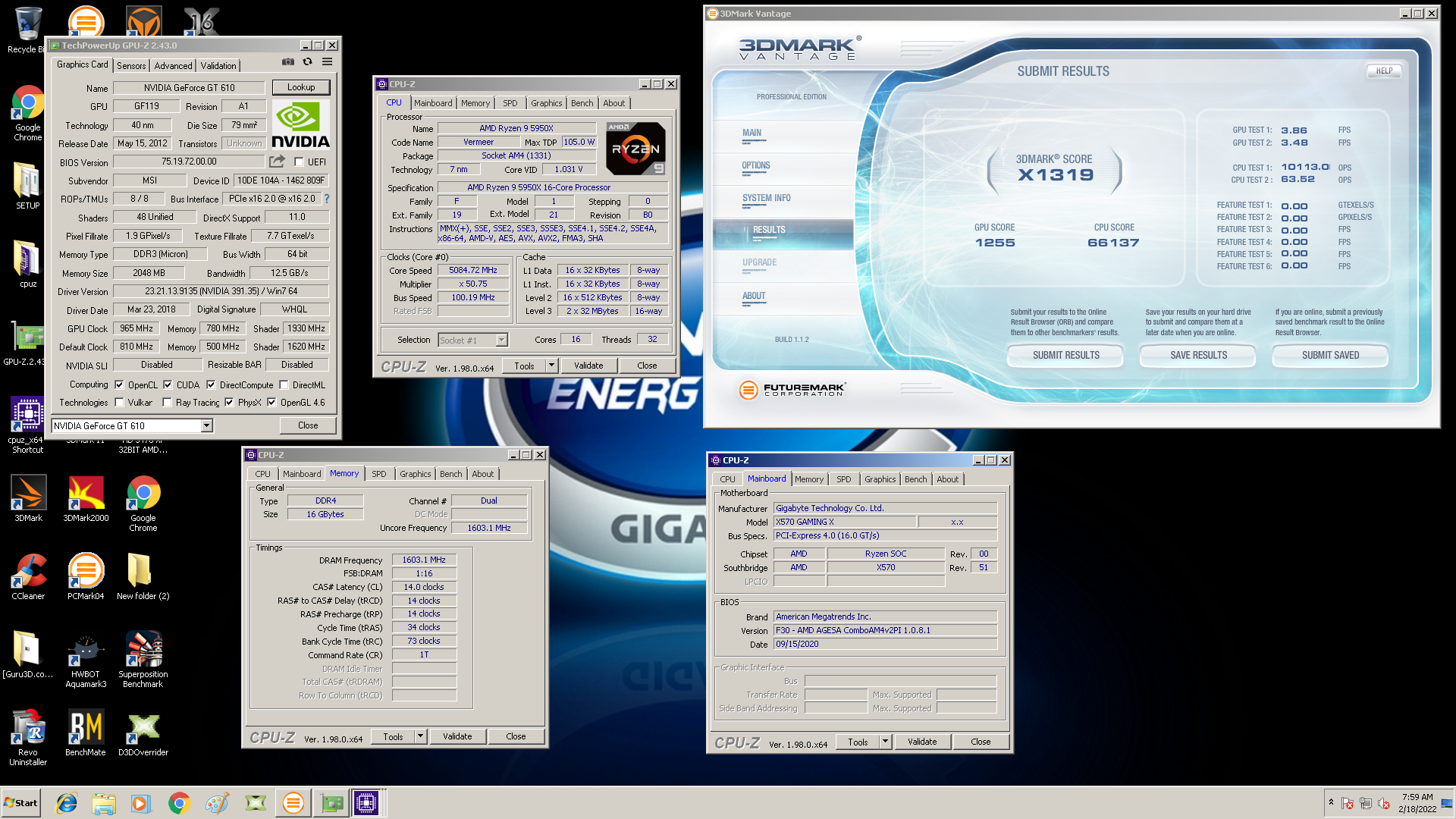Click SUBMIT SAVED button in Vantage
The image size is (1456, 819).
(1330, 355)
